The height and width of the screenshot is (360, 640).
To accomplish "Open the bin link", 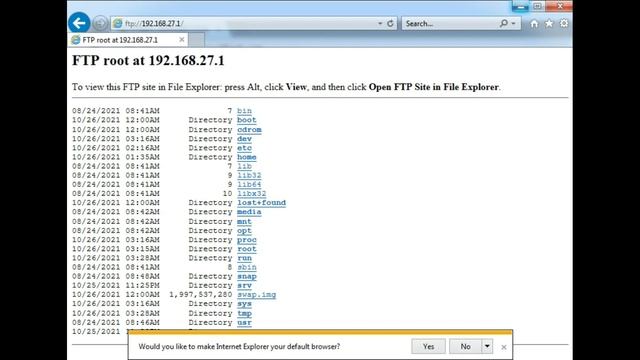I will click(x=244, y=111).
